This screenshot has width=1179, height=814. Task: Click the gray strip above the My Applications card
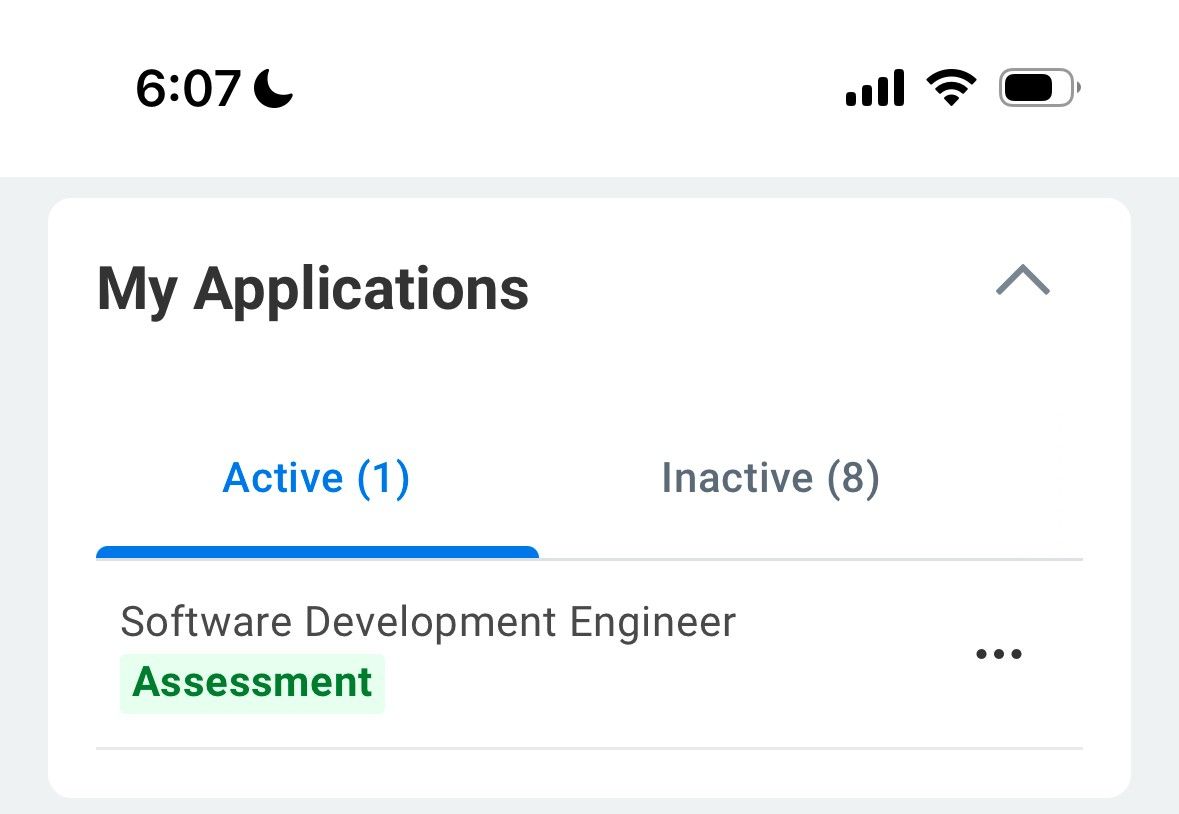[589, 187]
